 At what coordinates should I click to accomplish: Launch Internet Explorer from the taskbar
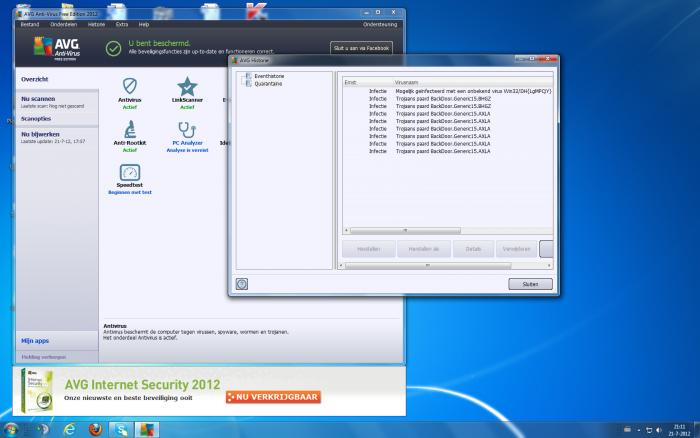click(x=69, y=430)
